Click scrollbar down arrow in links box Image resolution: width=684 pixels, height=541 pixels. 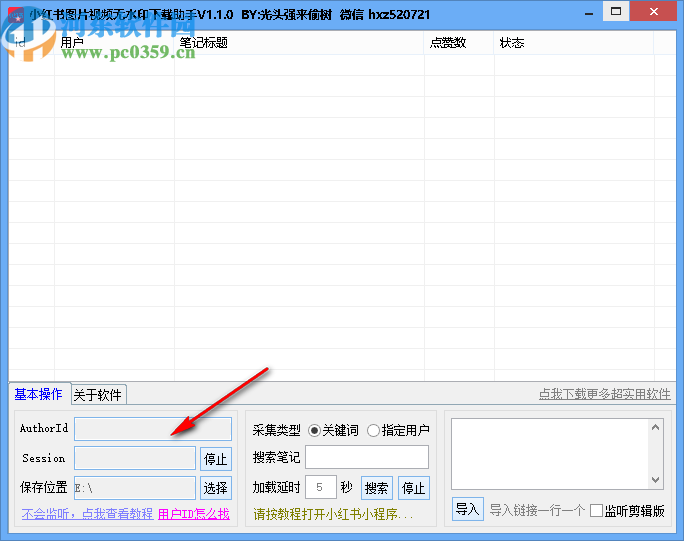pyautogui.click(x=656, y=480)
